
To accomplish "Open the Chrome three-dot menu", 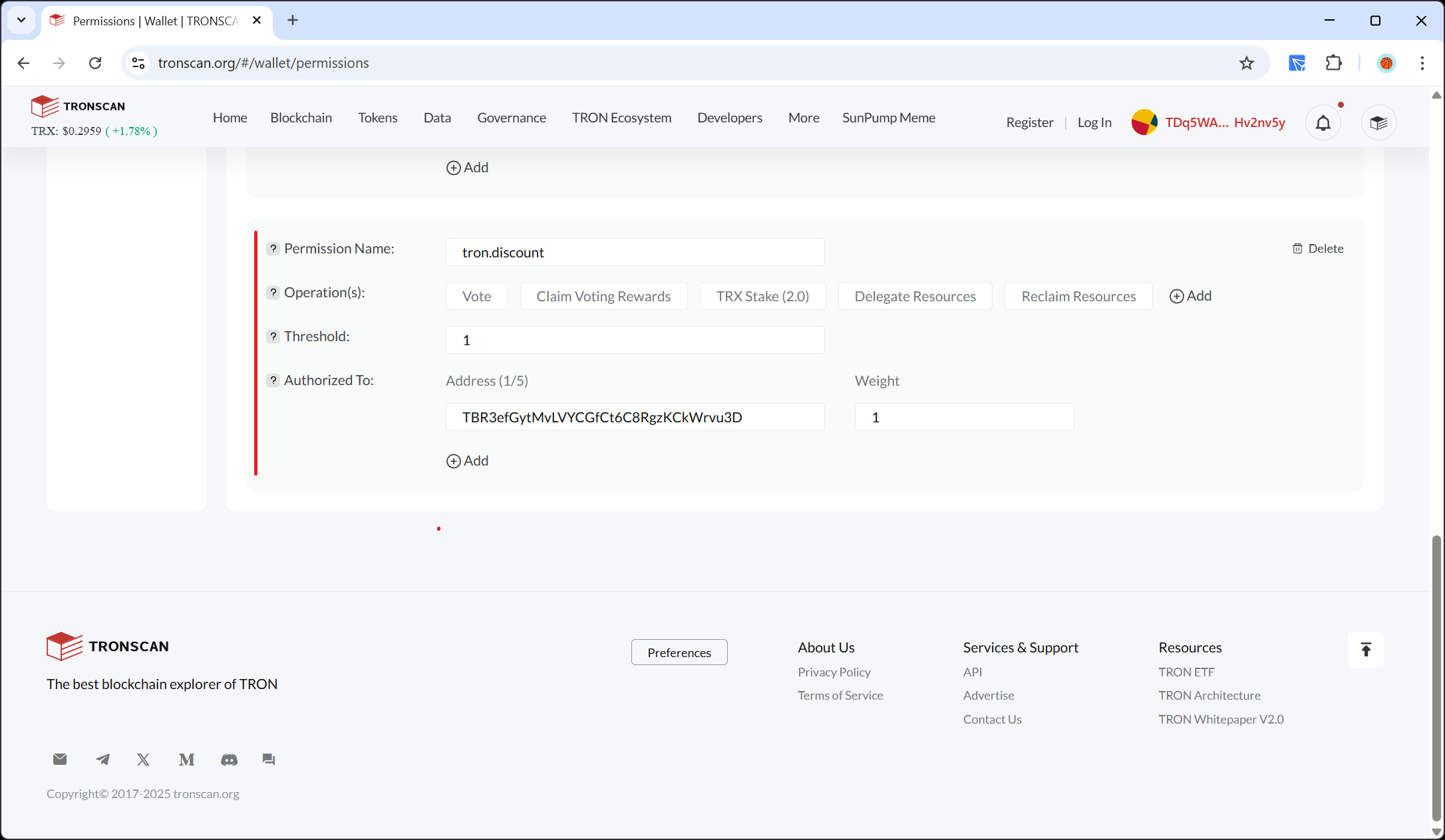I will [1422, 63].
